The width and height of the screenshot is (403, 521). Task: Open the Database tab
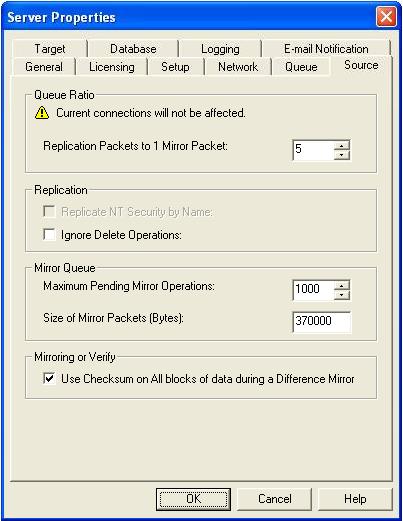pyautogui.click(x=133, y=49)
